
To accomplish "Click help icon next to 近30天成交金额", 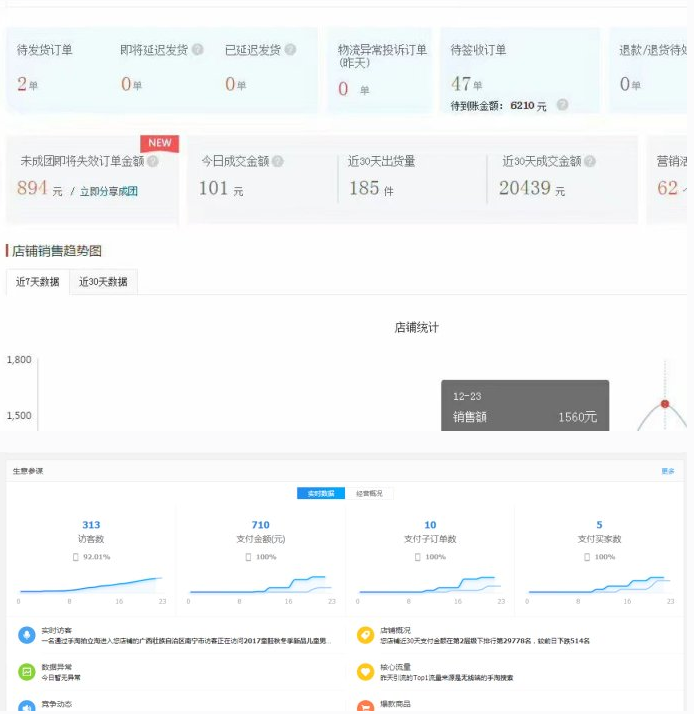I will click(x=590, y=161).
